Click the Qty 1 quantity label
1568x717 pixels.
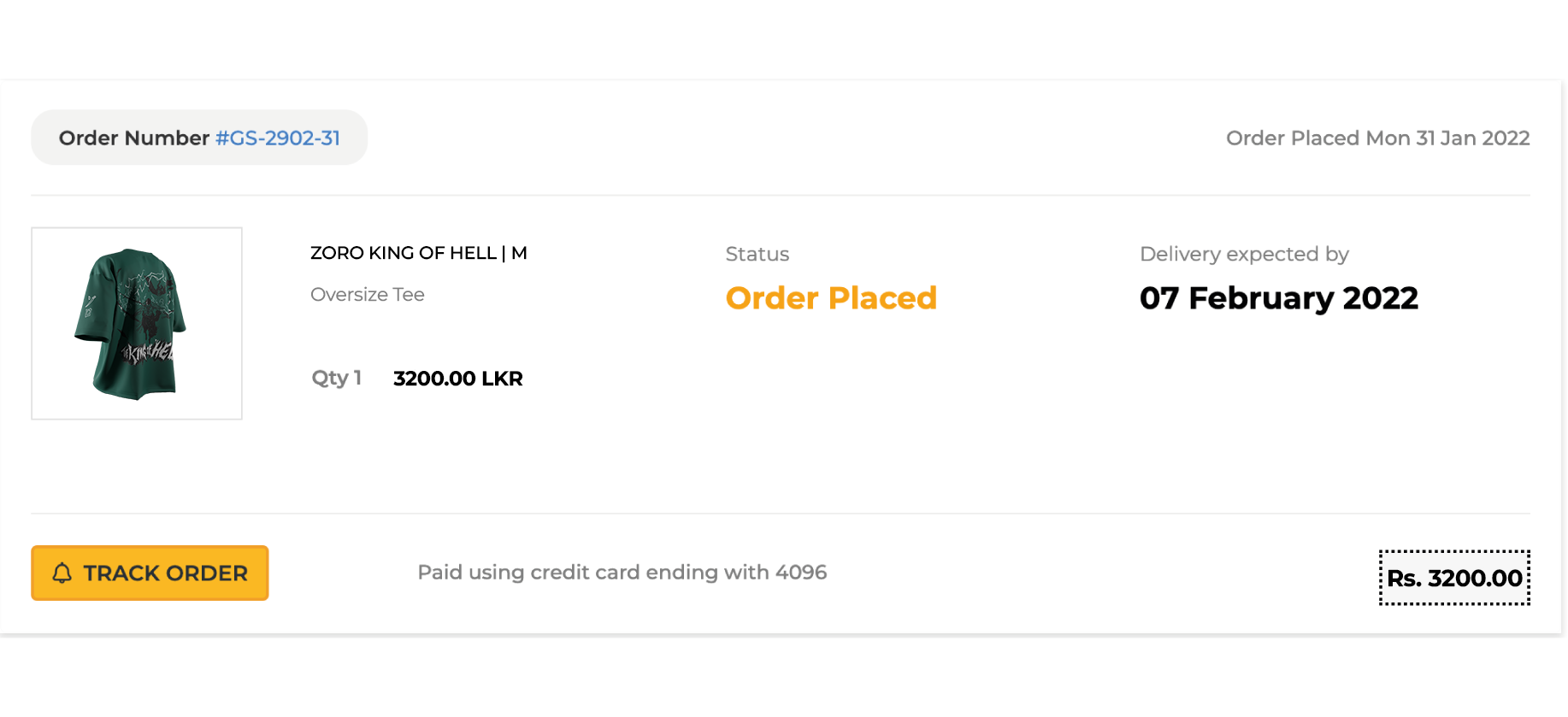click(336, 378)
